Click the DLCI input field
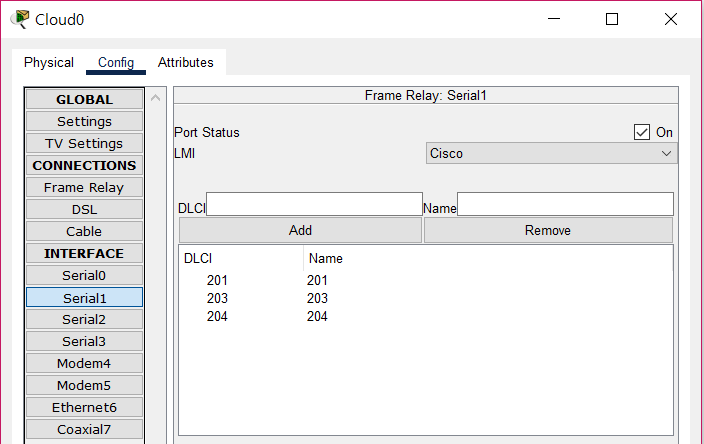 click(x=314, y=204)
